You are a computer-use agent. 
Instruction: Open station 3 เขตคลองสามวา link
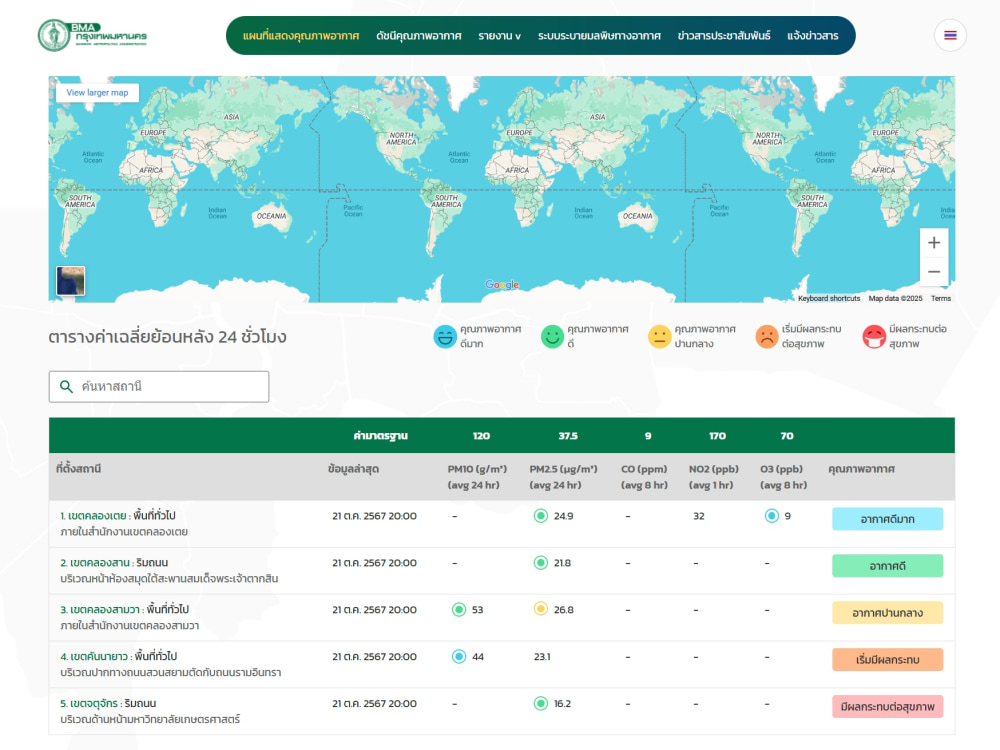(x=100, y=610)
